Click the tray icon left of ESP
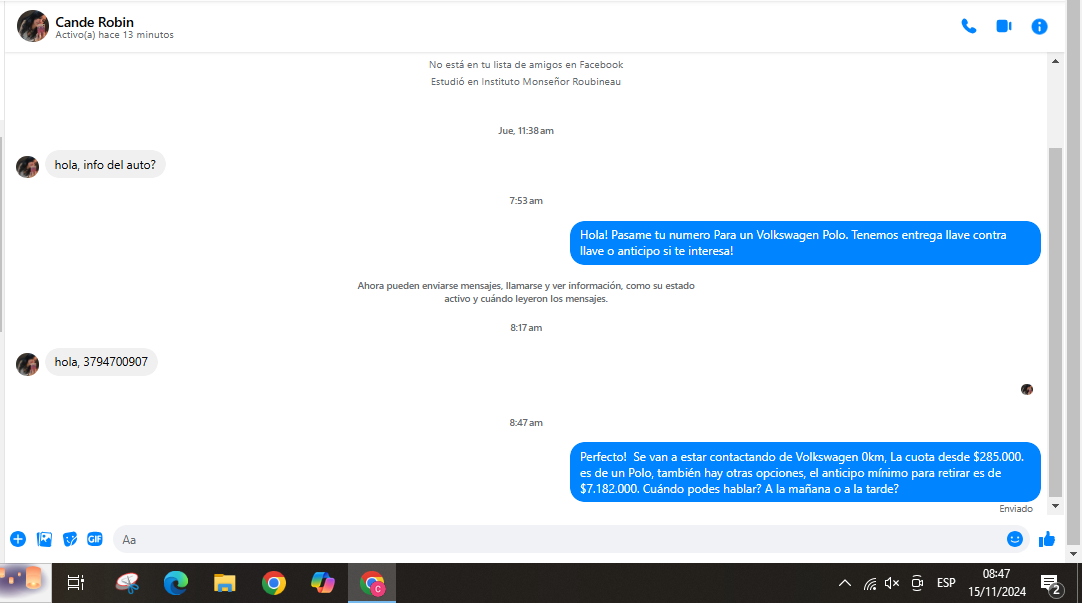The width and height of the screenshot is (1082, 603). click(917, 583)
